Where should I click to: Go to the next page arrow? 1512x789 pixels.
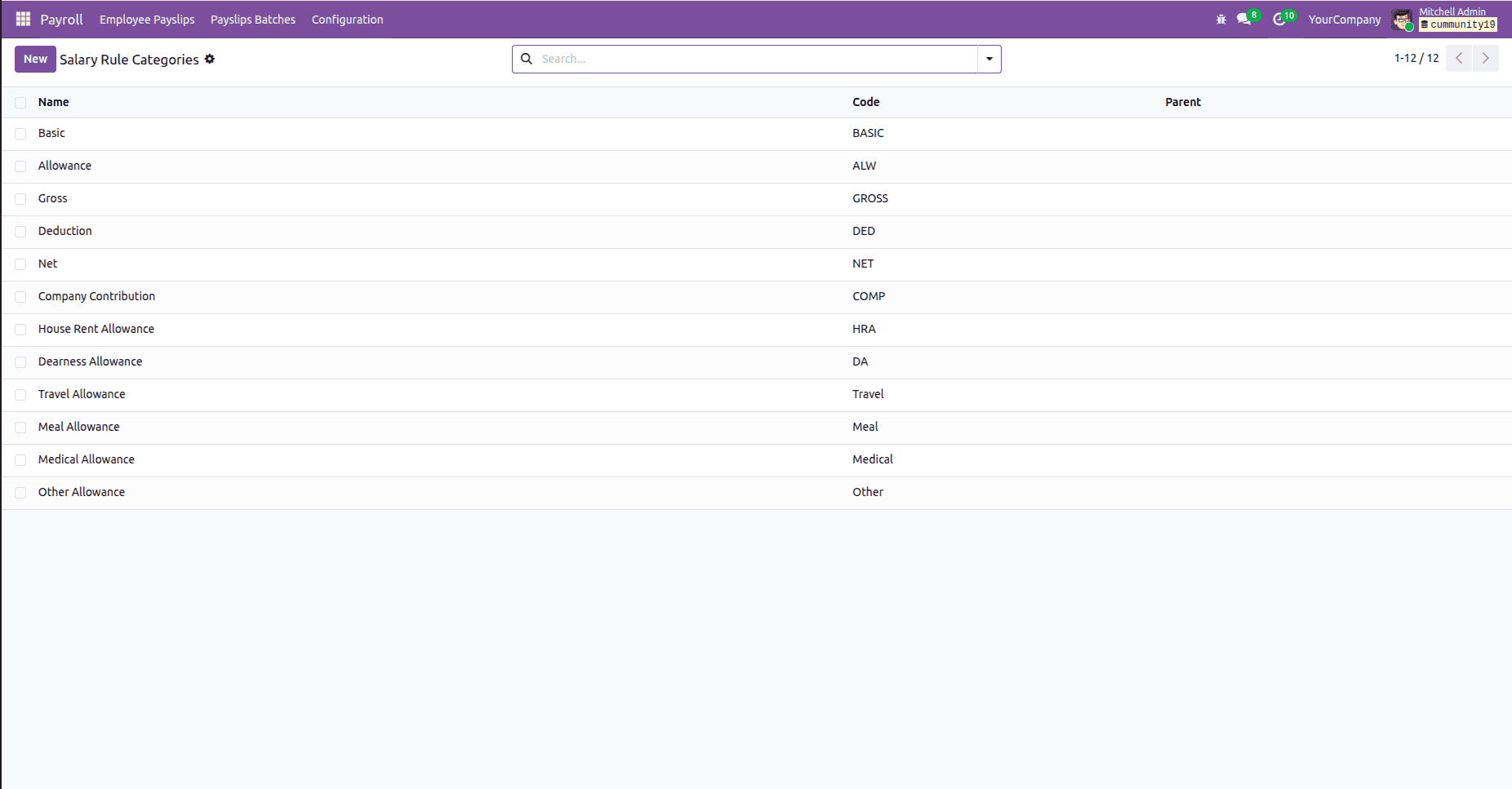1486,58
